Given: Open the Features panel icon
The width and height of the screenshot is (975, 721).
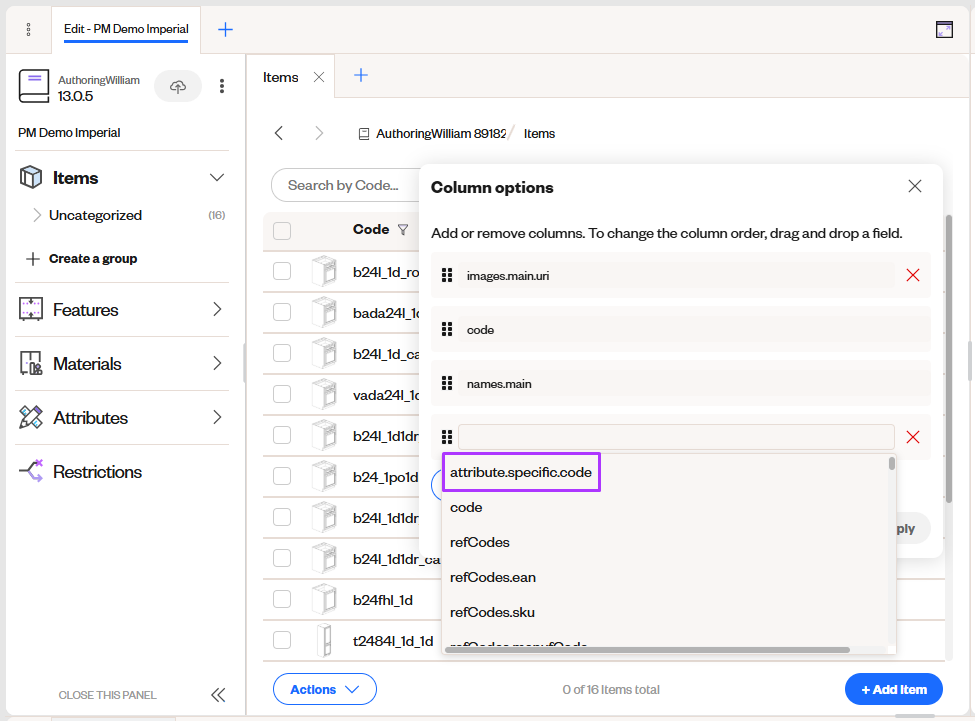Looking at the screenshot, I should pos(30,309).
